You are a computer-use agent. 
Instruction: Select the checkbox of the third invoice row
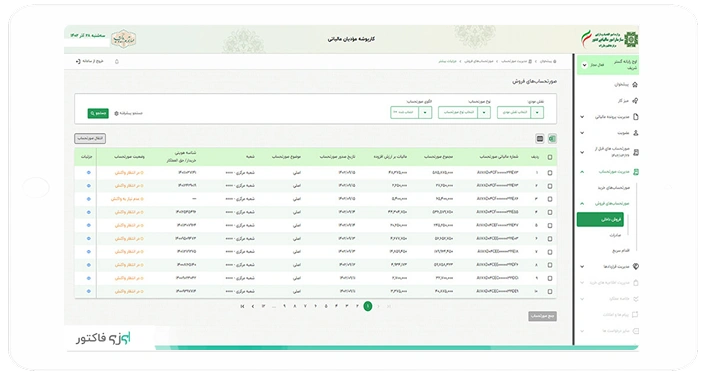coord(550,199)
